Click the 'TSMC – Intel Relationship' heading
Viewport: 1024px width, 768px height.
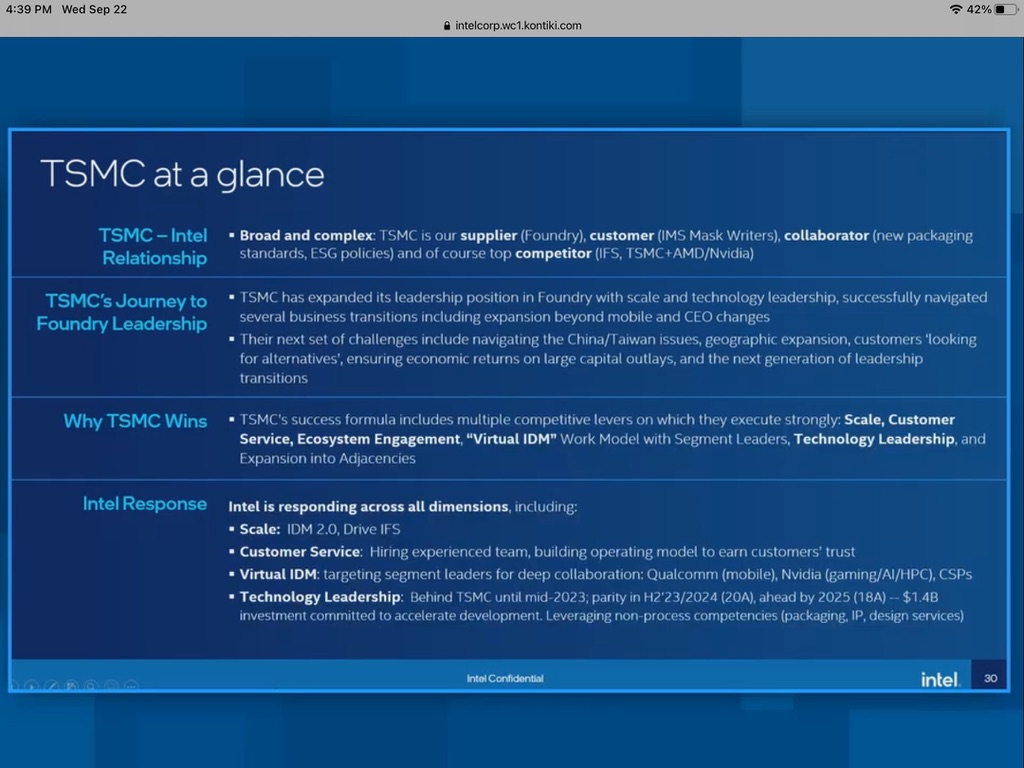152,246
